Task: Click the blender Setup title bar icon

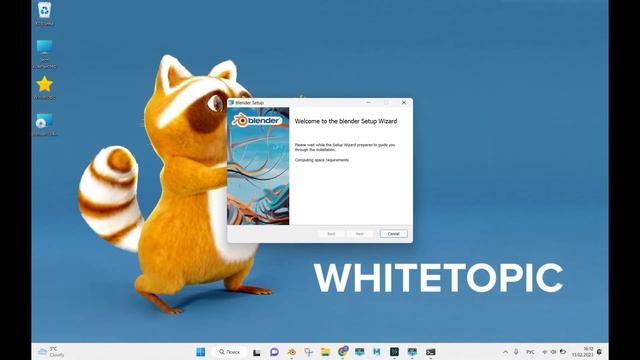Action: click(231, 102)
